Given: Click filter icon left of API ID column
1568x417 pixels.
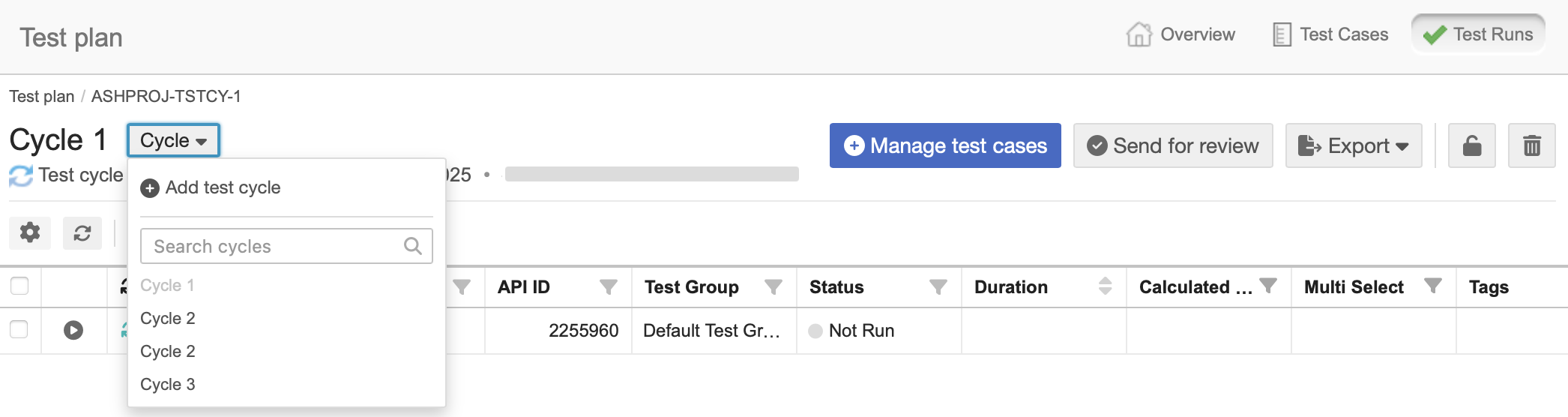Looking at the screenshot, I should [x=462, y=286].
